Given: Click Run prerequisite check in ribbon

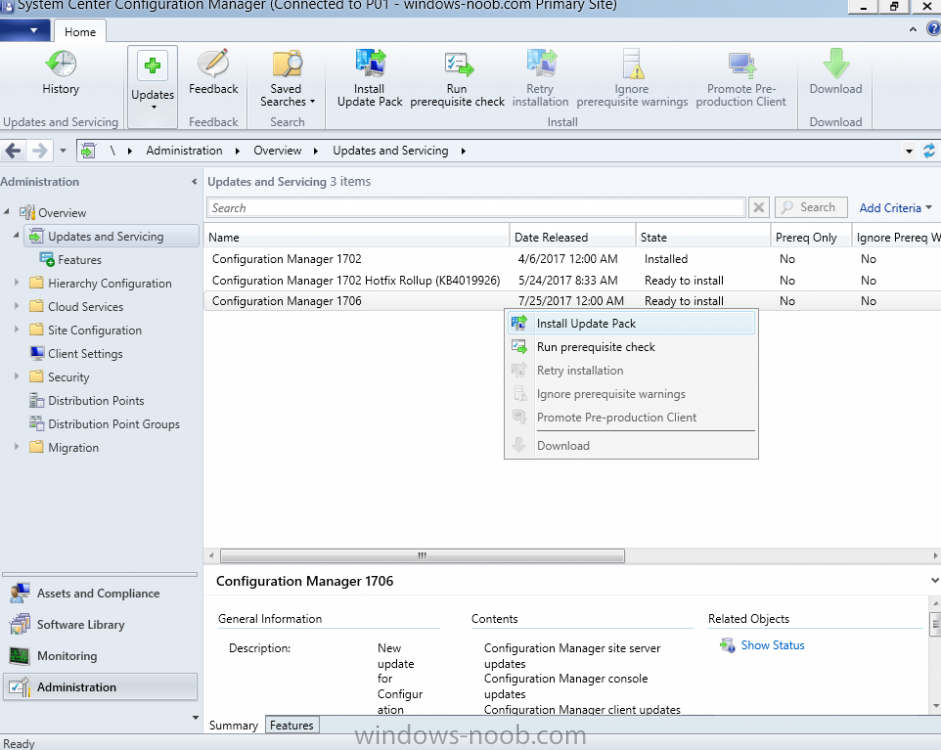Looking at the screenshot, I should click(x=457, y=79).
